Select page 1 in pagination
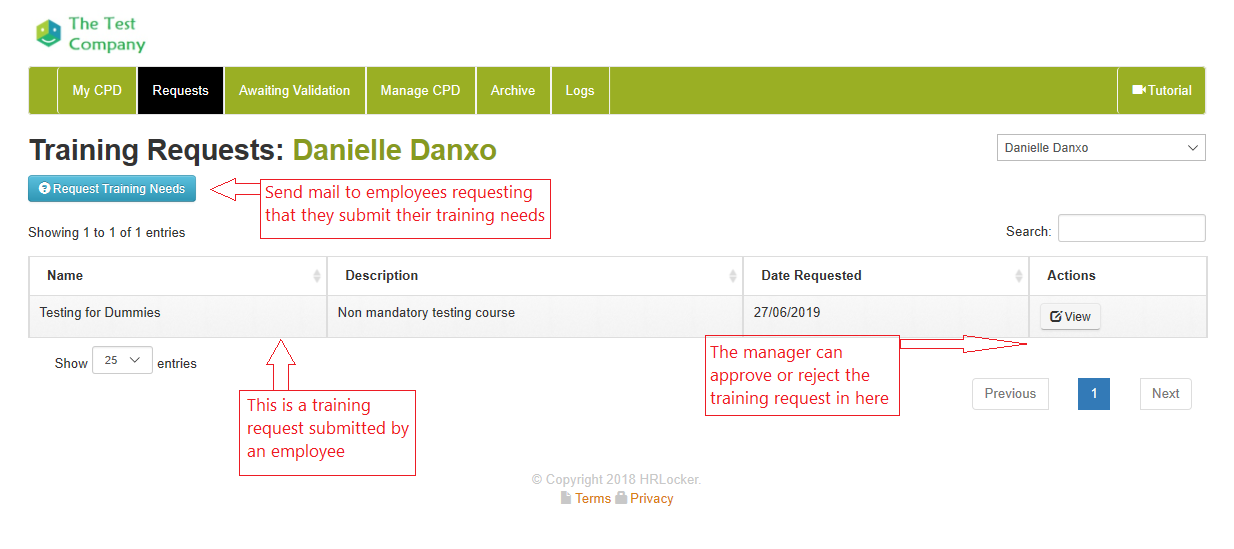Image resolution: width=1234 pixels, height=549 pixels. click(1093, 394)
